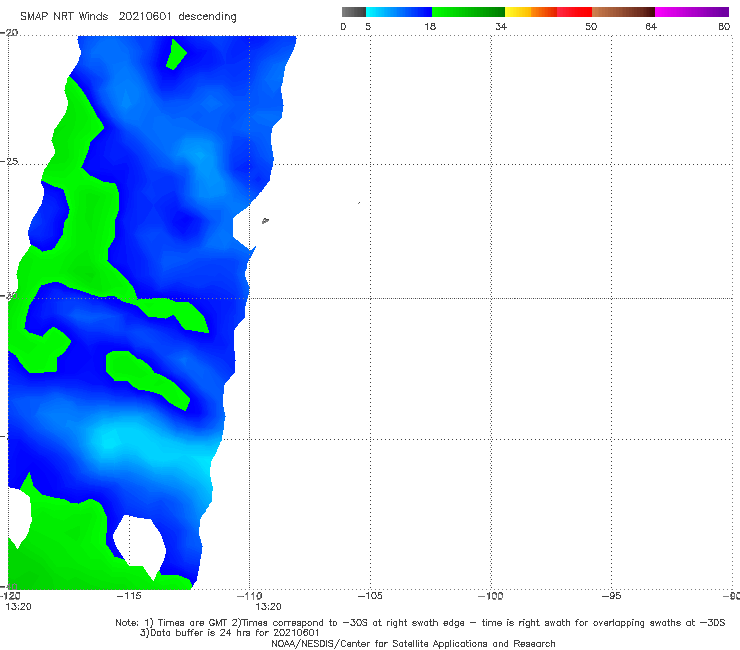The image size is (740, 650).
Task: Click the blue 5-18 segment of the color bar
Action: tap(399, 12)
